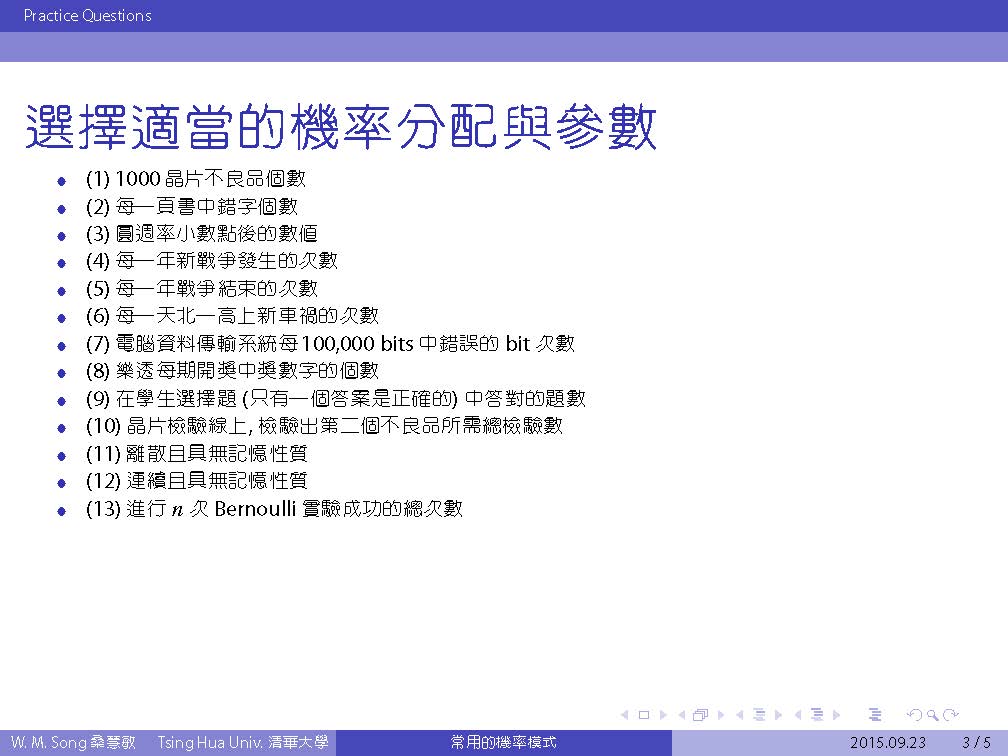1008x756 pixels.
Task: Click the presentation outline icon
Action: pos(875,715)
